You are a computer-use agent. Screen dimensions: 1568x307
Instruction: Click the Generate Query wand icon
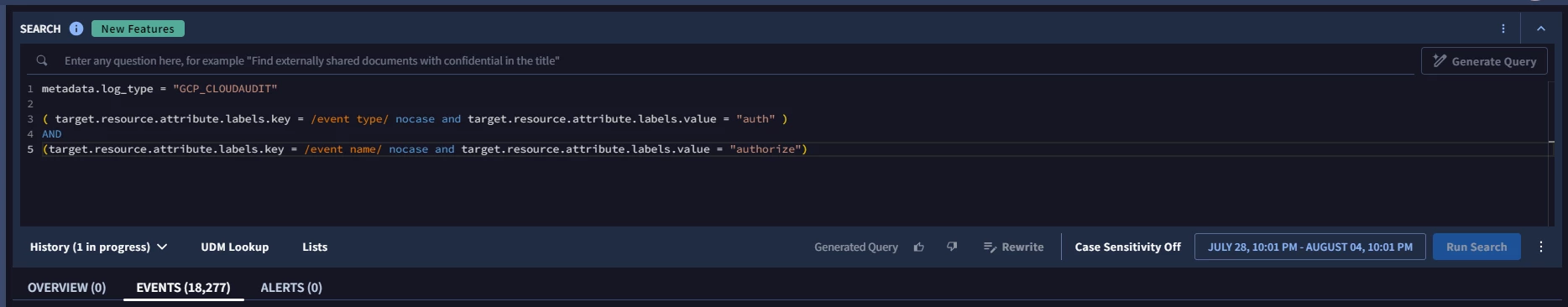coord(1440,60)
